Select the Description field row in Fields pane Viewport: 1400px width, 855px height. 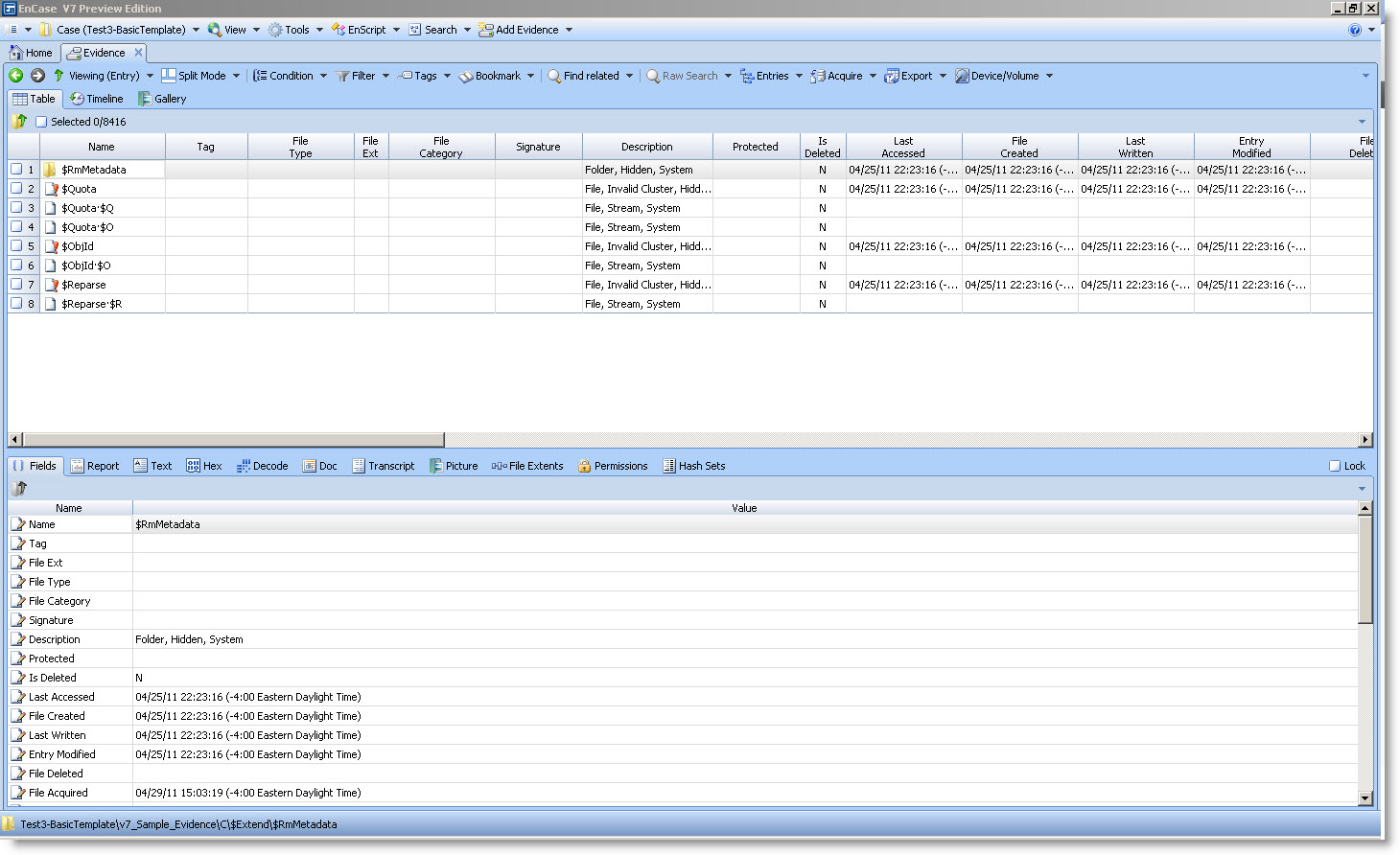683,639
